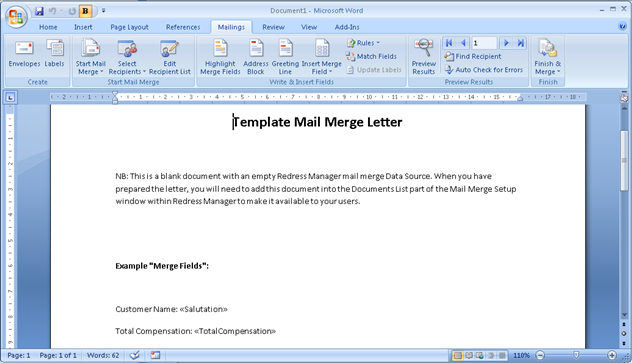Toggle ruler view button above scrollbar
632x363 pixels.
coord(624,98)
